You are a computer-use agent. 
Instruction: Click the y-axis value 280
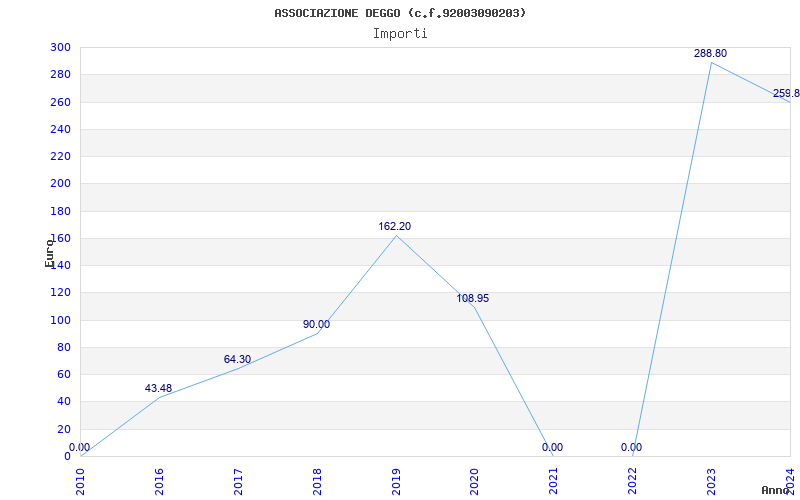(60, 75)
